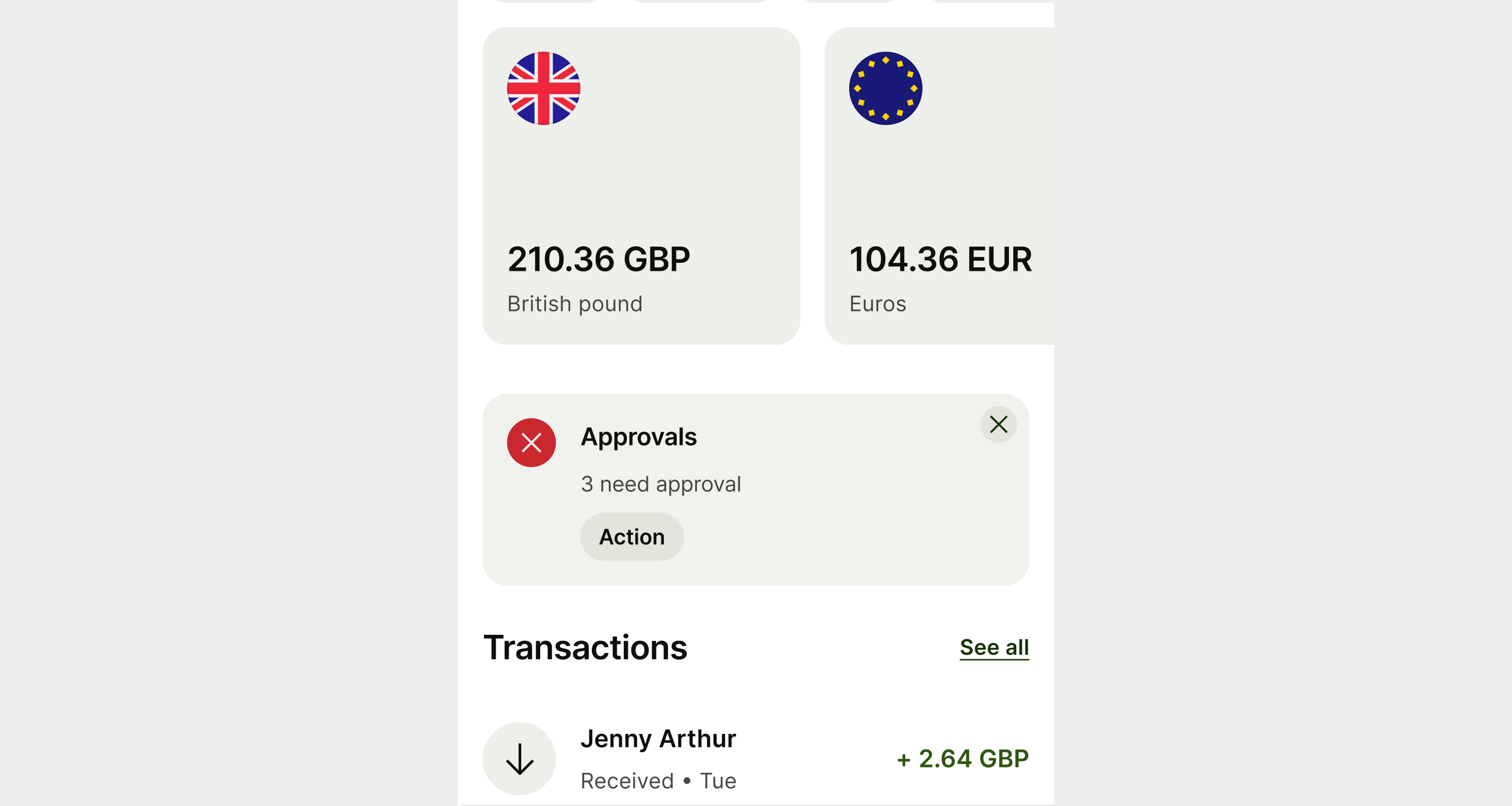Image resolution: width=1512 pixels, height=806 pixels.
Task: Click the British pound label
Action: point(575,304)
